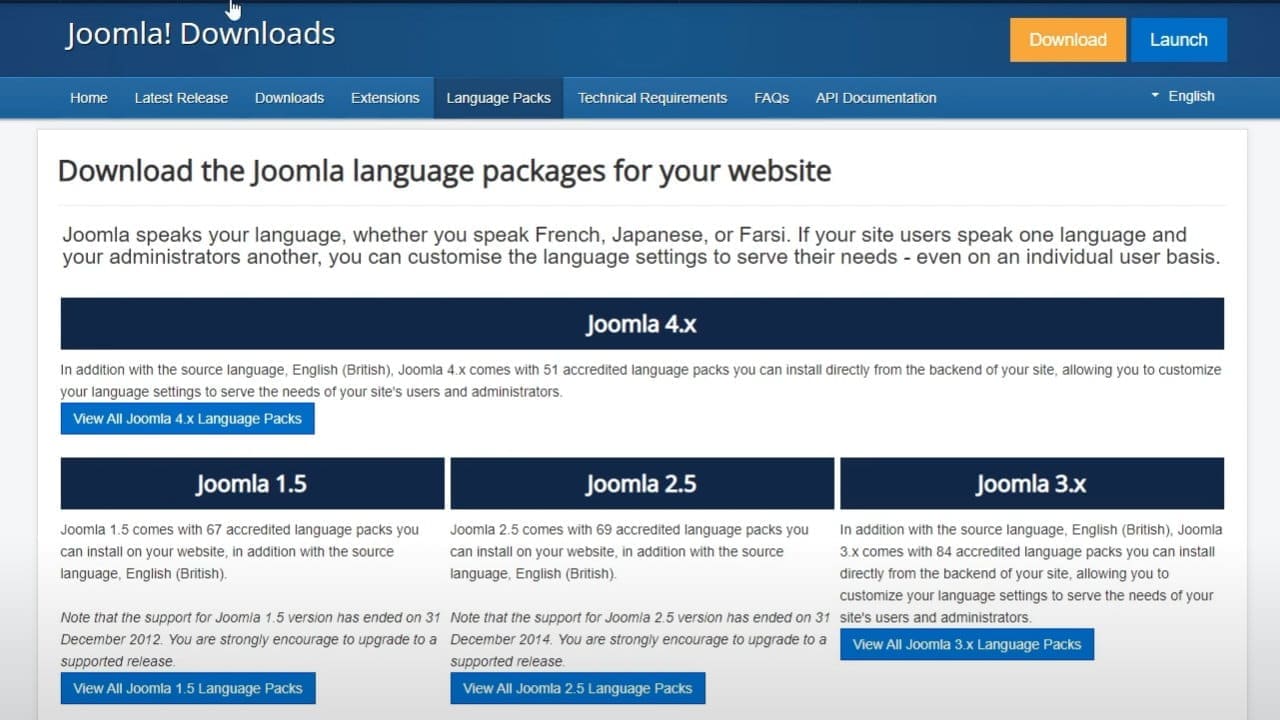Screen dimensions: 1280x720
Task: View All Joomla 2.5 Language Packs
Action: [x=578, y=688]
